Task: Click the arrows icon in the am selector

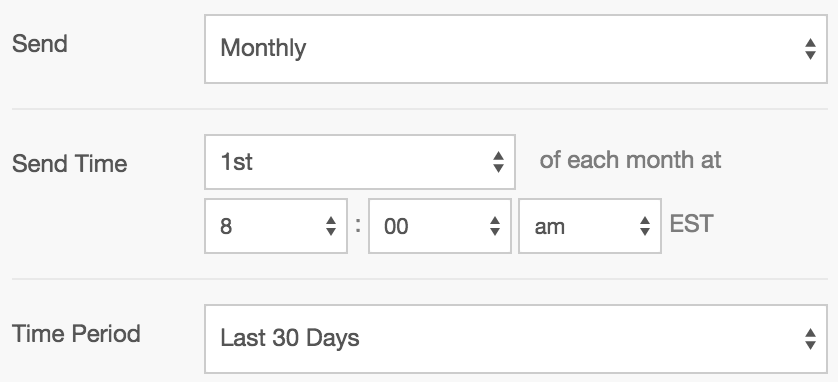Action: click(645, 226)
